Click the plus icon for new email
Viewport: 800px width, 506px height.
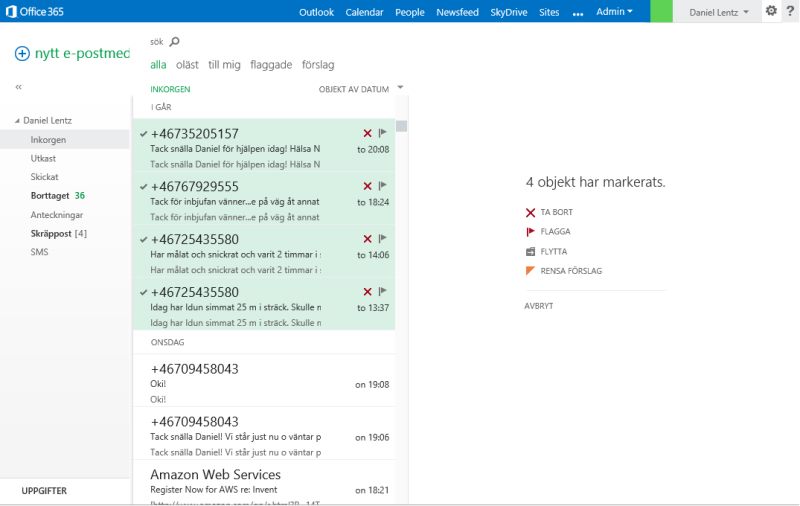coord(22,53)
